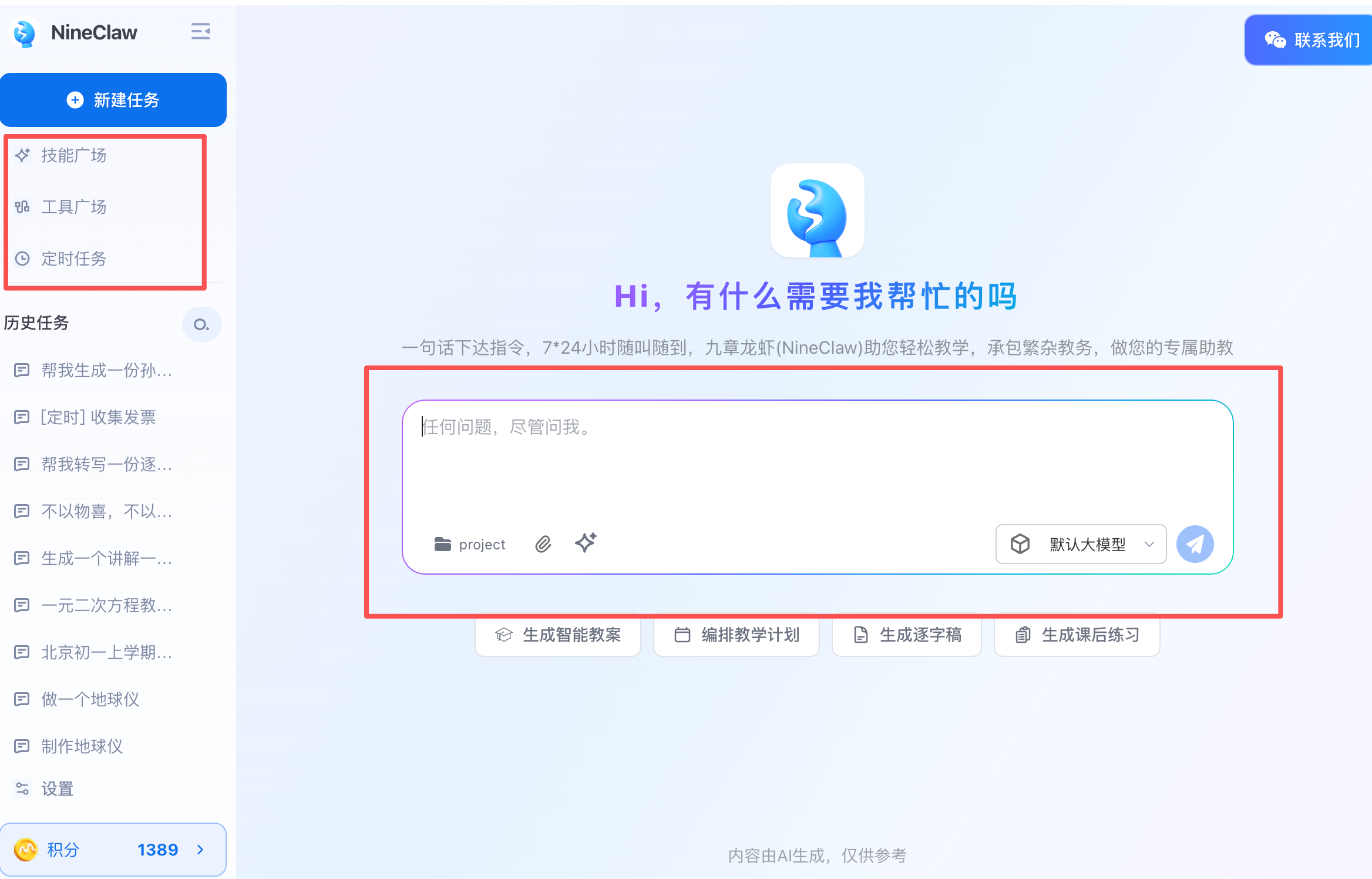Open the 技能广场 skills plaza
This screenshot has width=1372, height=879.
73,155
